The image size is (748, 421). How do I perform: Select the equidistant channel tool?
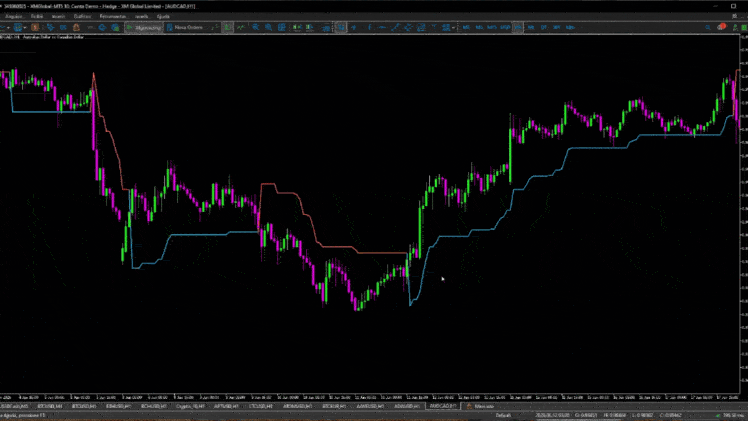click(x=408, y=27)
